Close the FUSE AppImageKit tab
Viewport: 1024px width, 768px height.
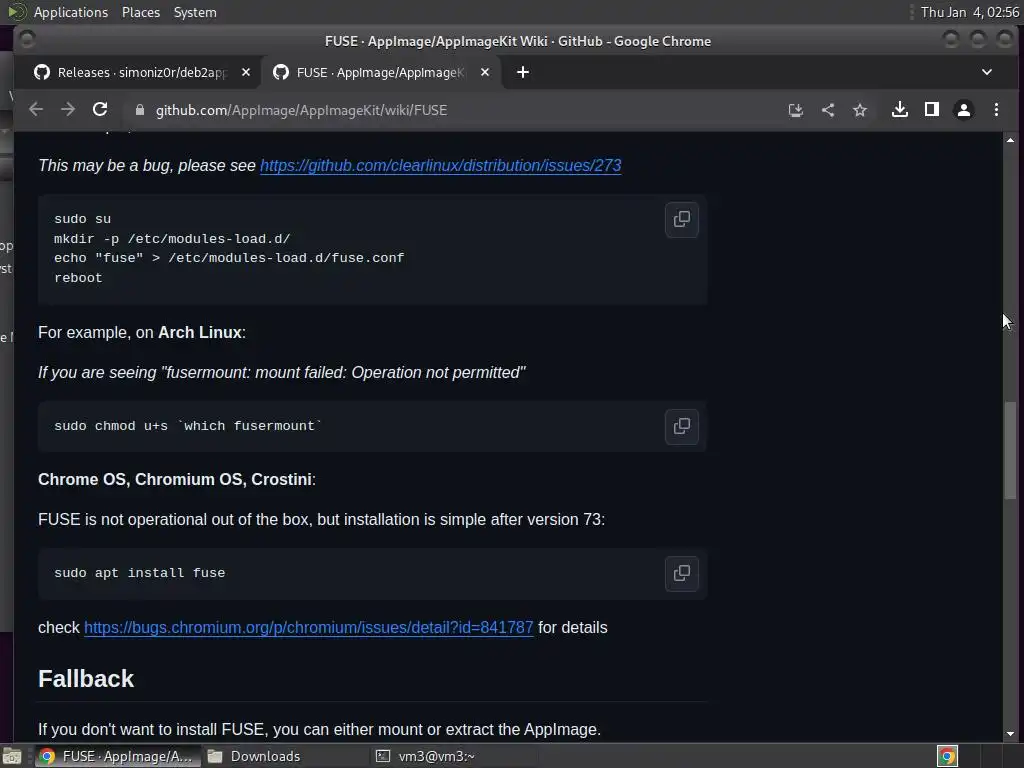pos(485,72)
